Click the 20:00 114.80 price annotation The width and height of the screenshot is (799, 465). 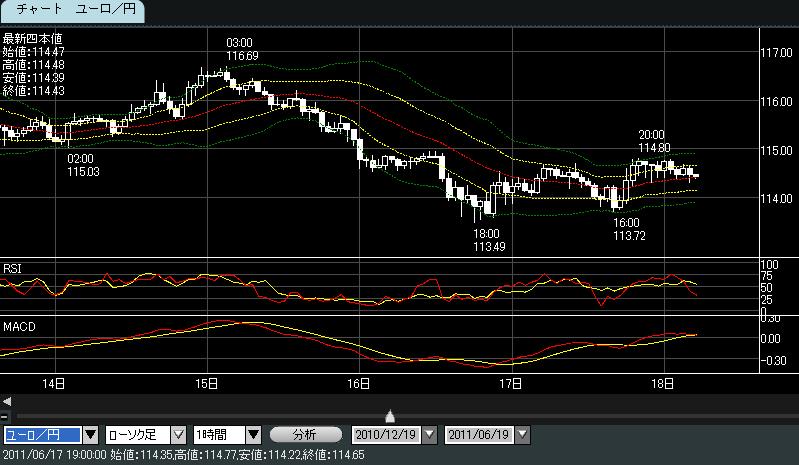click(x=652, y=142)
